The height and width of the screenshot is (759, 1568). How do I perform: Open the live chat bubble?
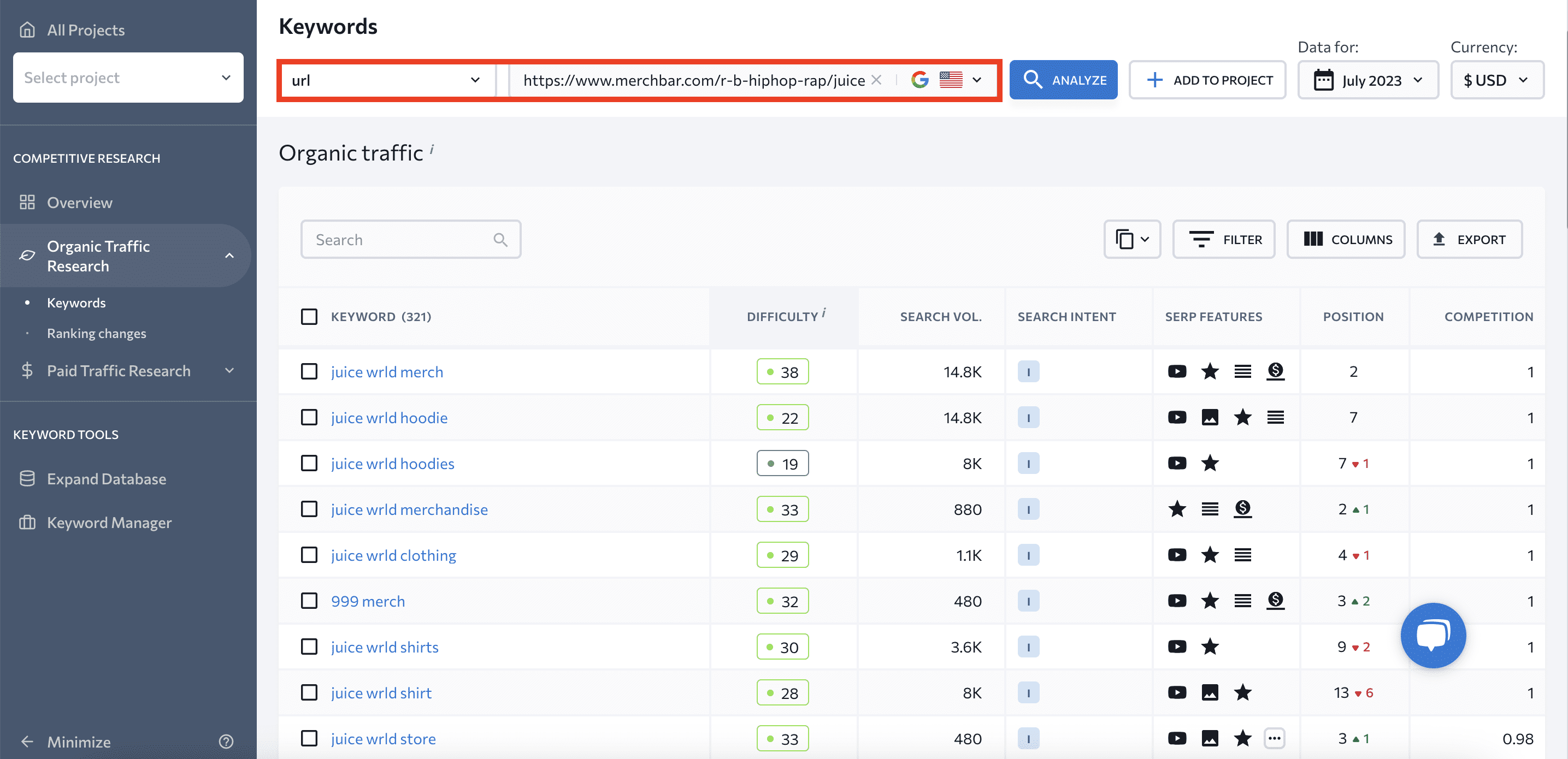[x=1433, y=635]
